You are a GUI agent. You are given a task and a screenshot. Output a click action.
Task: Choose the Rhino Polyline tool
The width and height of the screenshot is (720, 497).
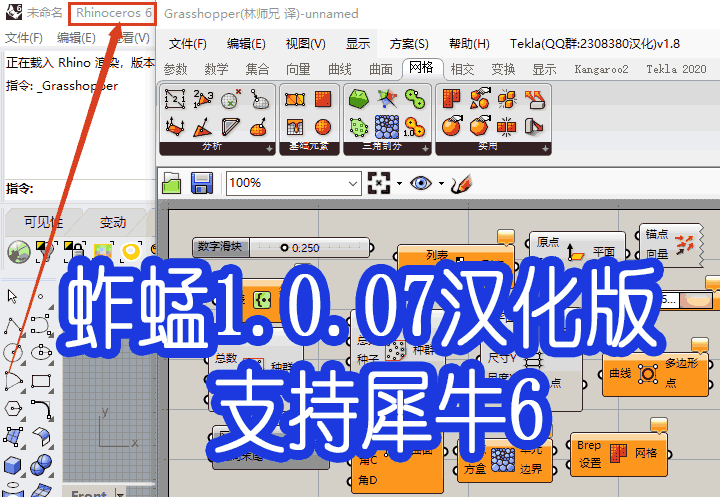pos(13,325)
